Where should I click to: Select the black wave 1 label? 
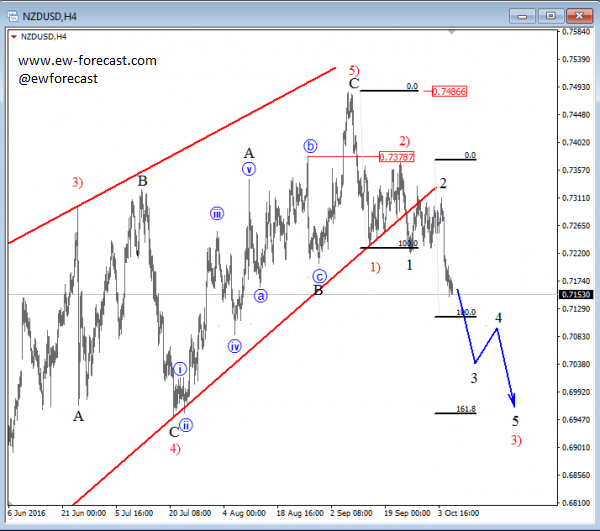tap(409, 265)
